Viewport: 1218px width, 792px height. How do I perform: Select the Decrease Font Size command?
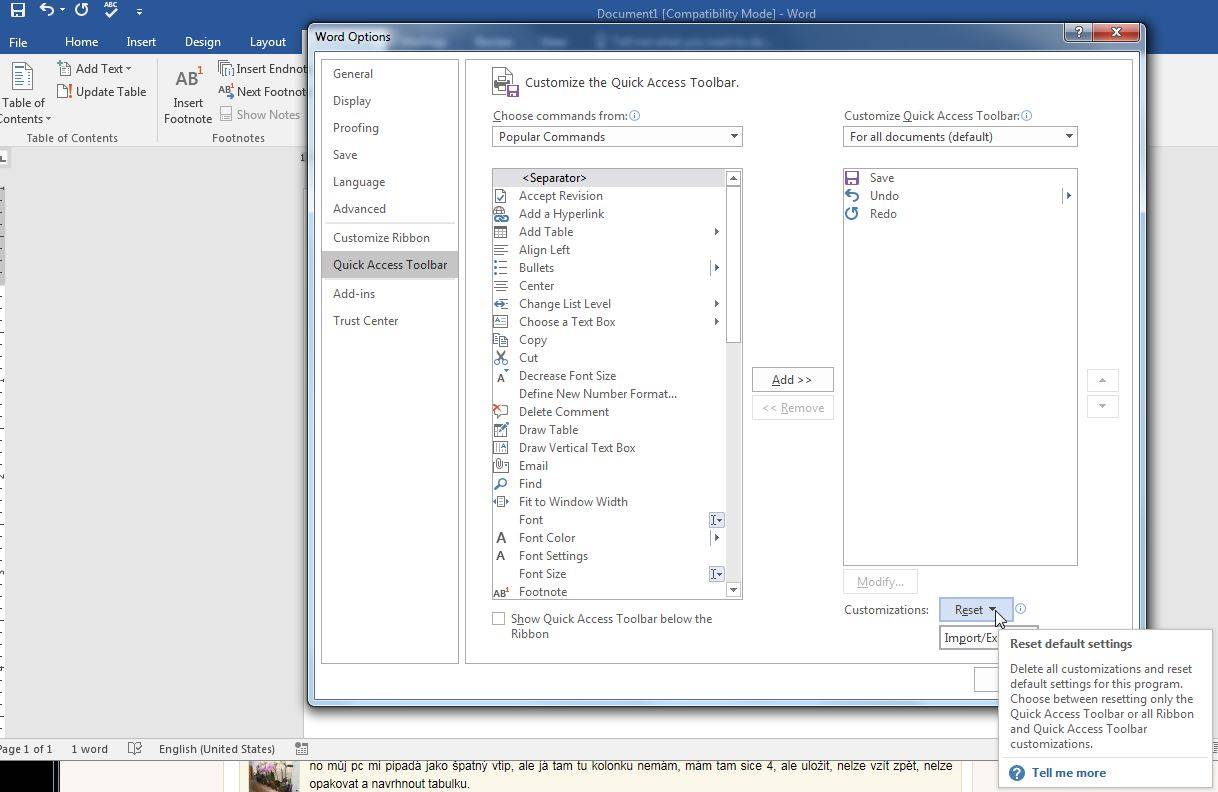tap(609, 376)
